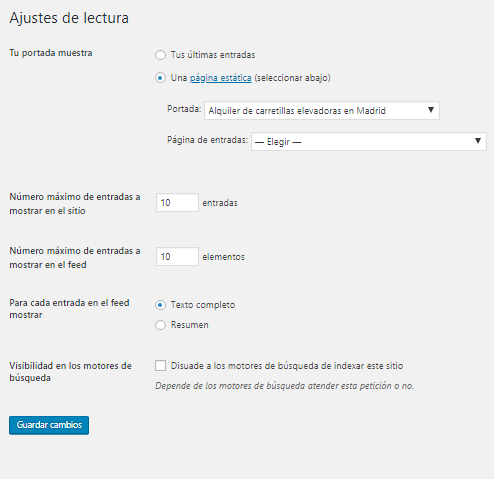The image size is (494, 479).
Task: Enable the "Disuade a los motores de búsqueda" checkbox
Action: click(160, 366)
